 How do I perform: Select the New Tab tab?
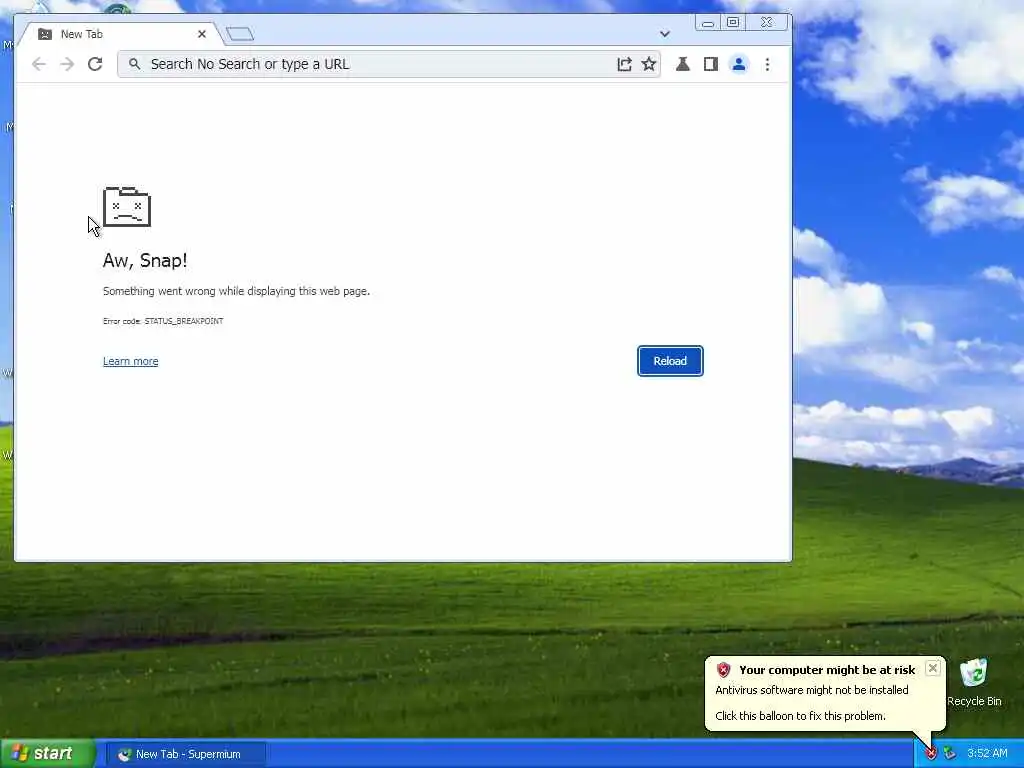pyautogui.click(x=120, y=34)
